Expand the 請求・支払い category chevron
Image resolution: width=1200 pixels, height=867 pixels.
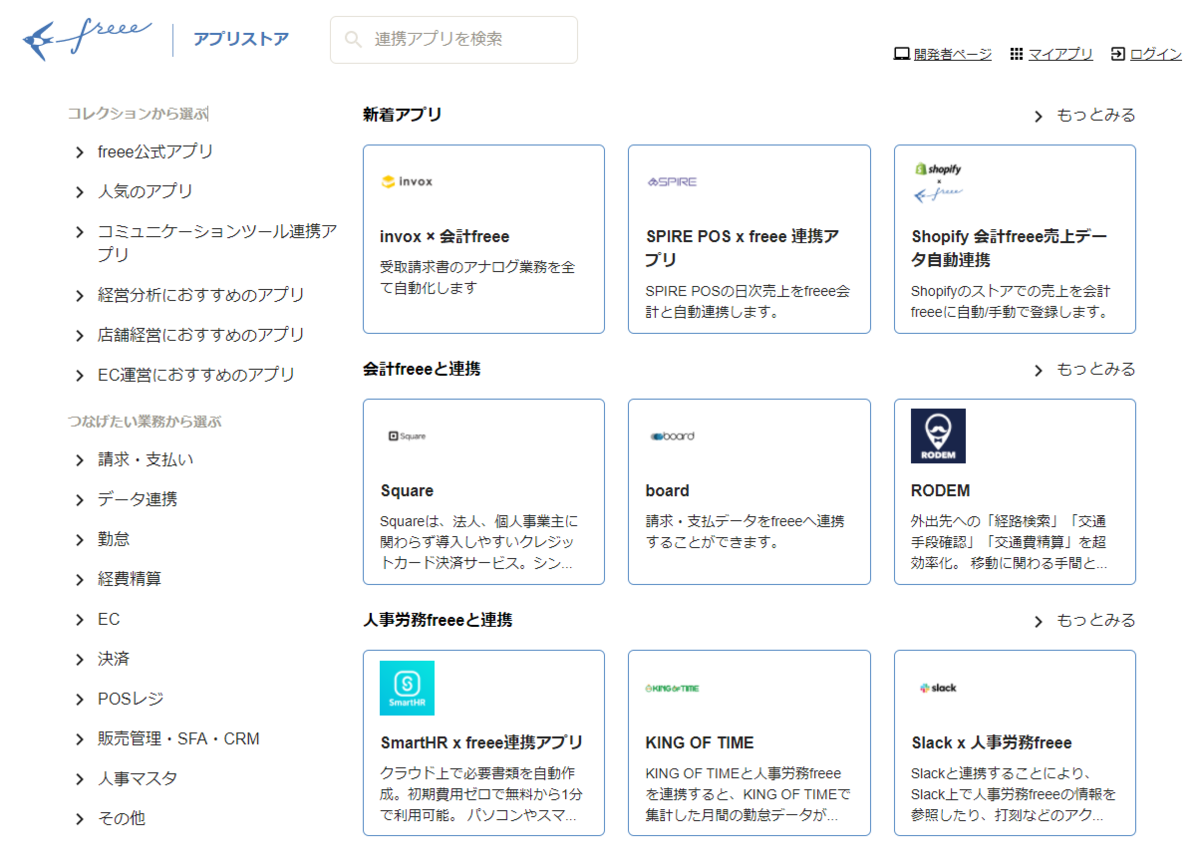(80, 460)
